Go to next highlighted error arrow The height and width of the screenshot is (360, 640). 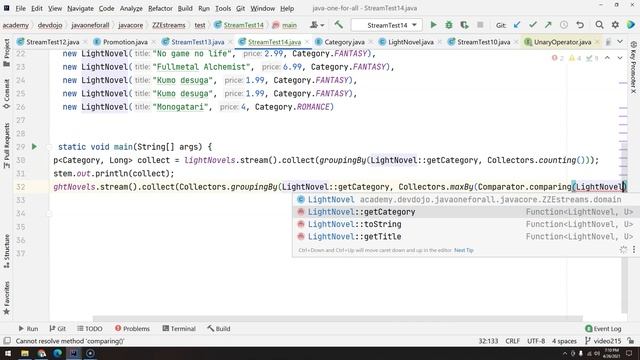pos(620,58)
